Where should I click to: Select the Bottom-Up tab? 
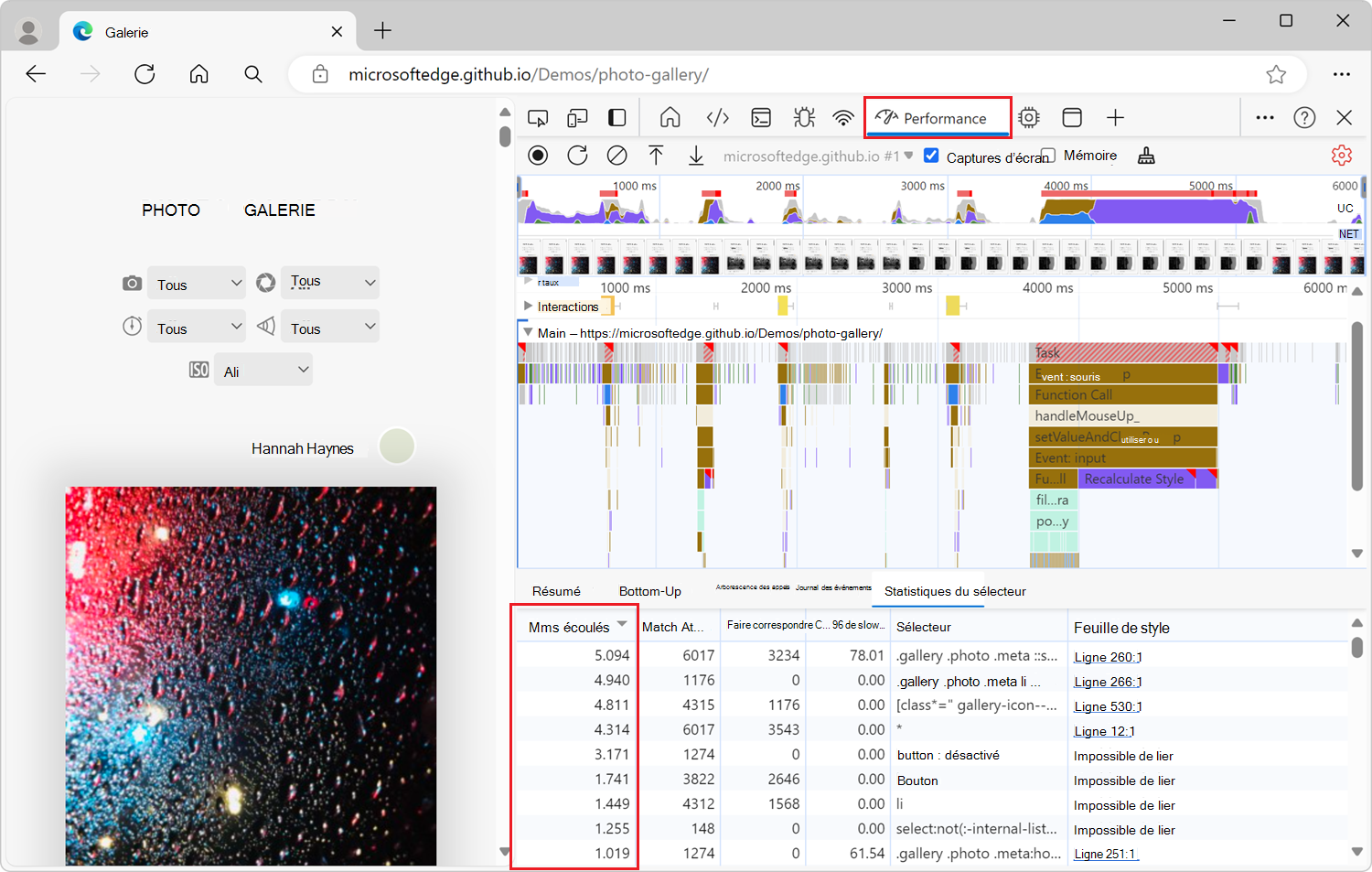(x=649, y=591)
